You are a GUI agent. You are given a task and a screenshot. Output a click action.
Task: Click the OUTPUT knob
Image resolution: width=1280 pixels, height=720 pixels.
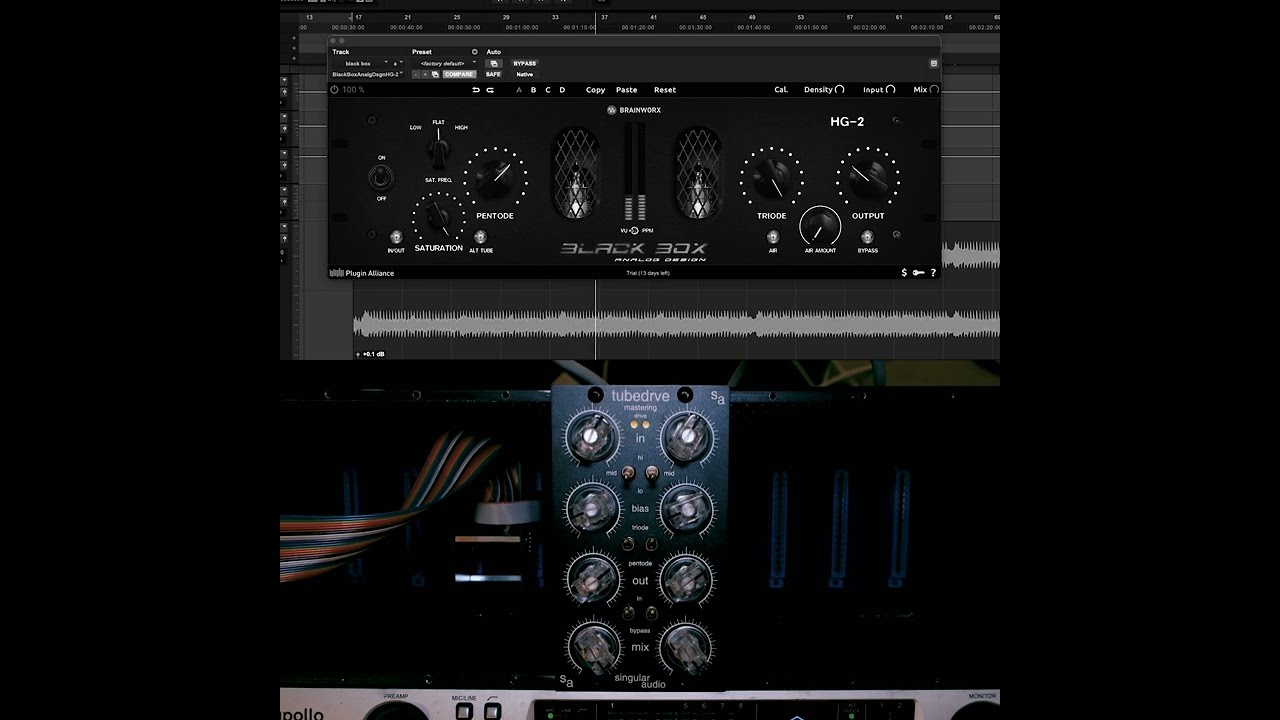click(868, 178)
